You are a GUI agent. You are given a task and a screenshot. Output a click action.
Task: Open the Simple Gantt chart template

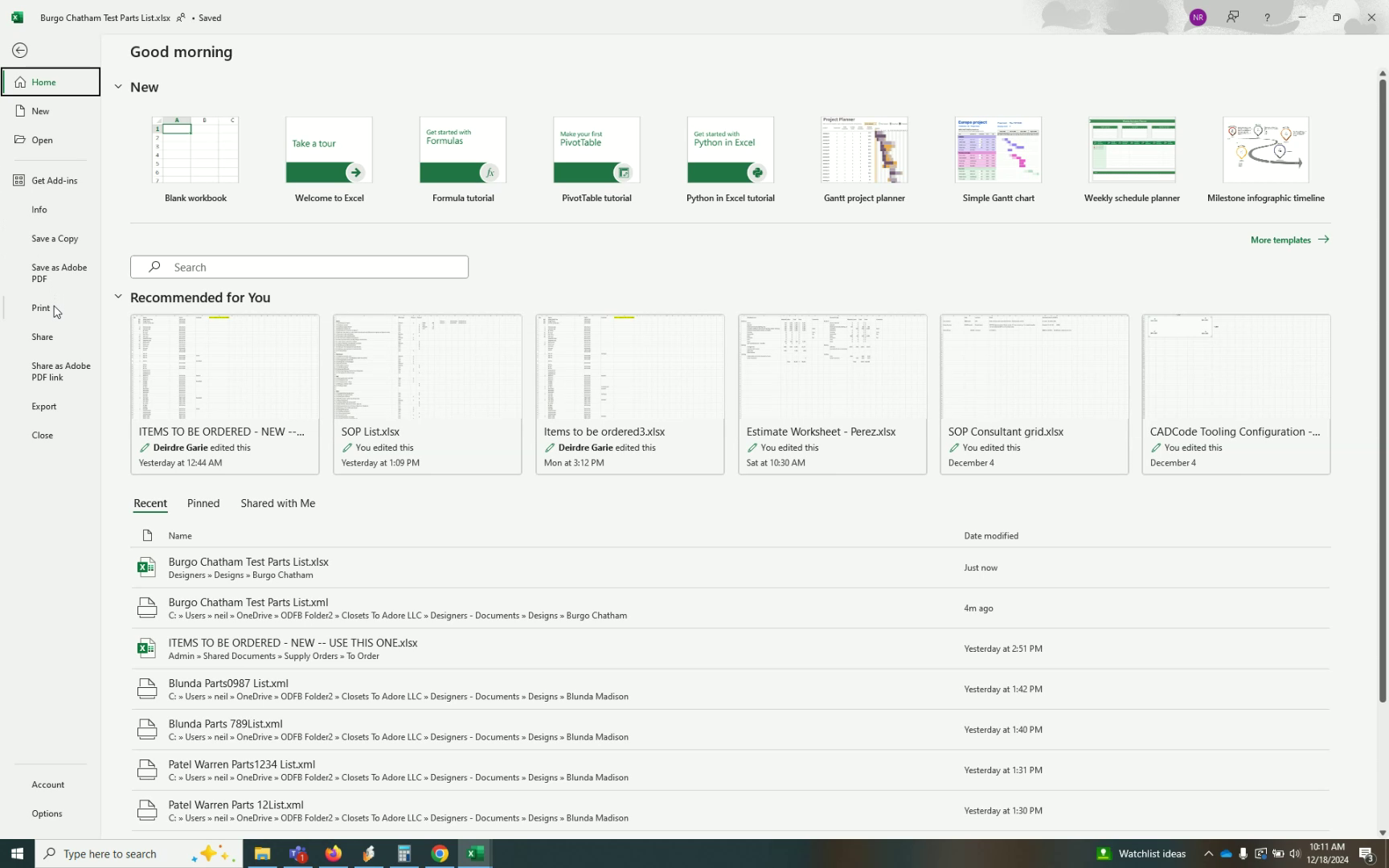pos(998,160)
